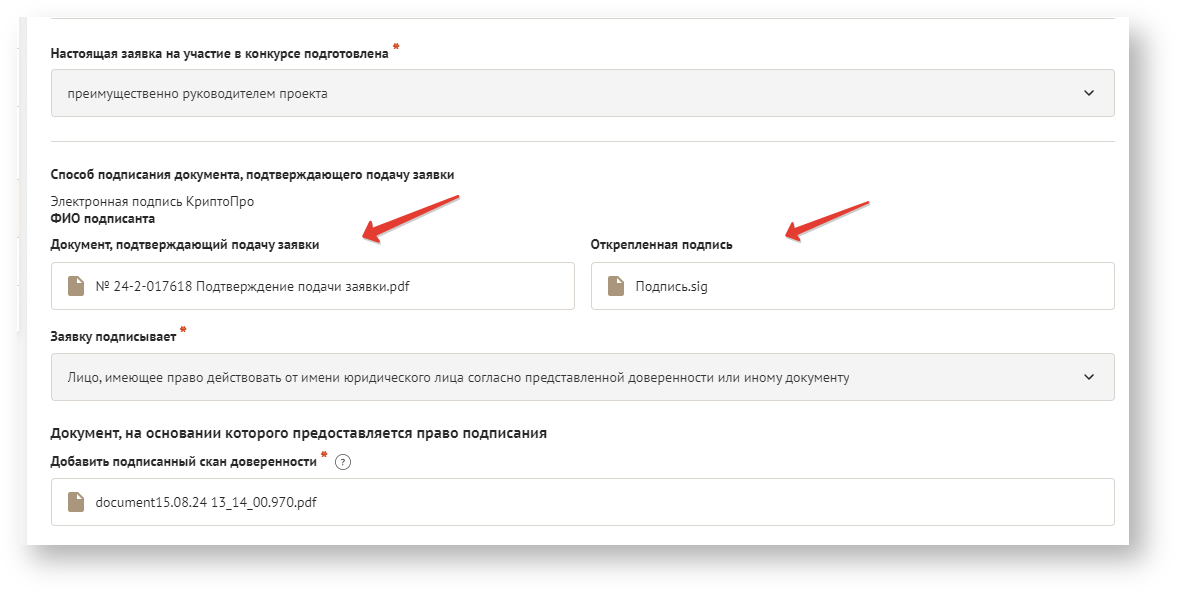Click the 'ФИО подписанта' label
Image resolution: width=1177 pixels, height=593 pixels.
(x=102, y=218)
